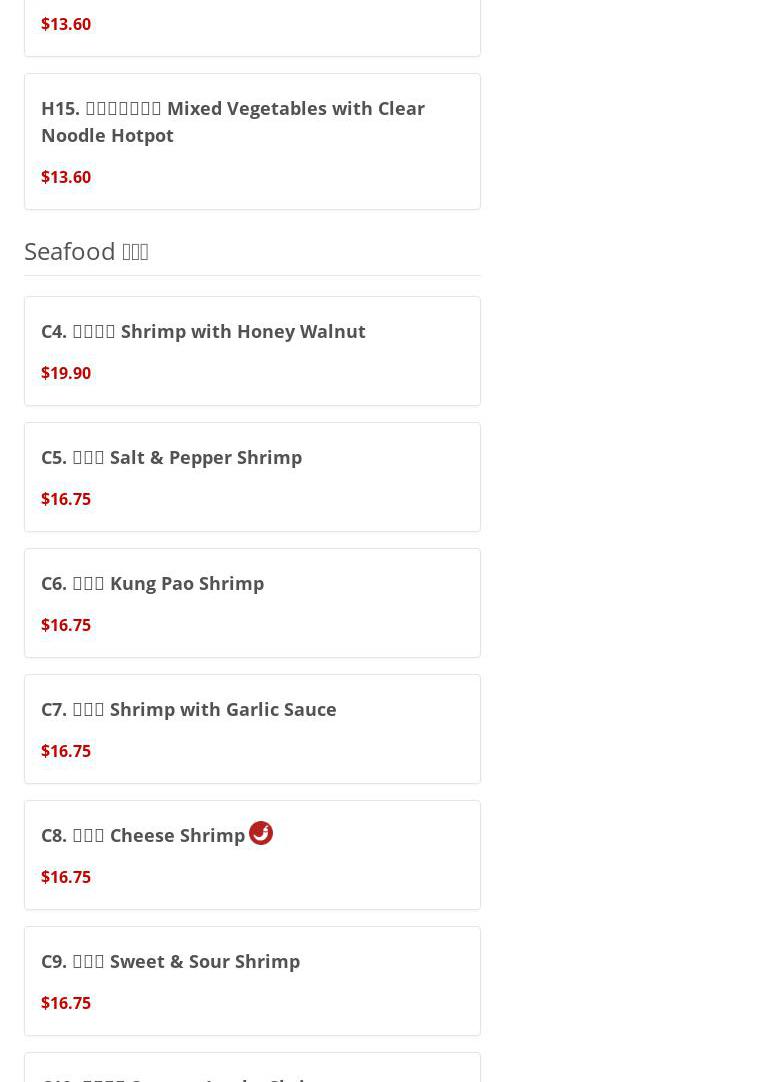Open H15 Mixed Vegetables with Clear Noodle Hotpot
This screenshot has height=1082, width=770.
[232, 121]
